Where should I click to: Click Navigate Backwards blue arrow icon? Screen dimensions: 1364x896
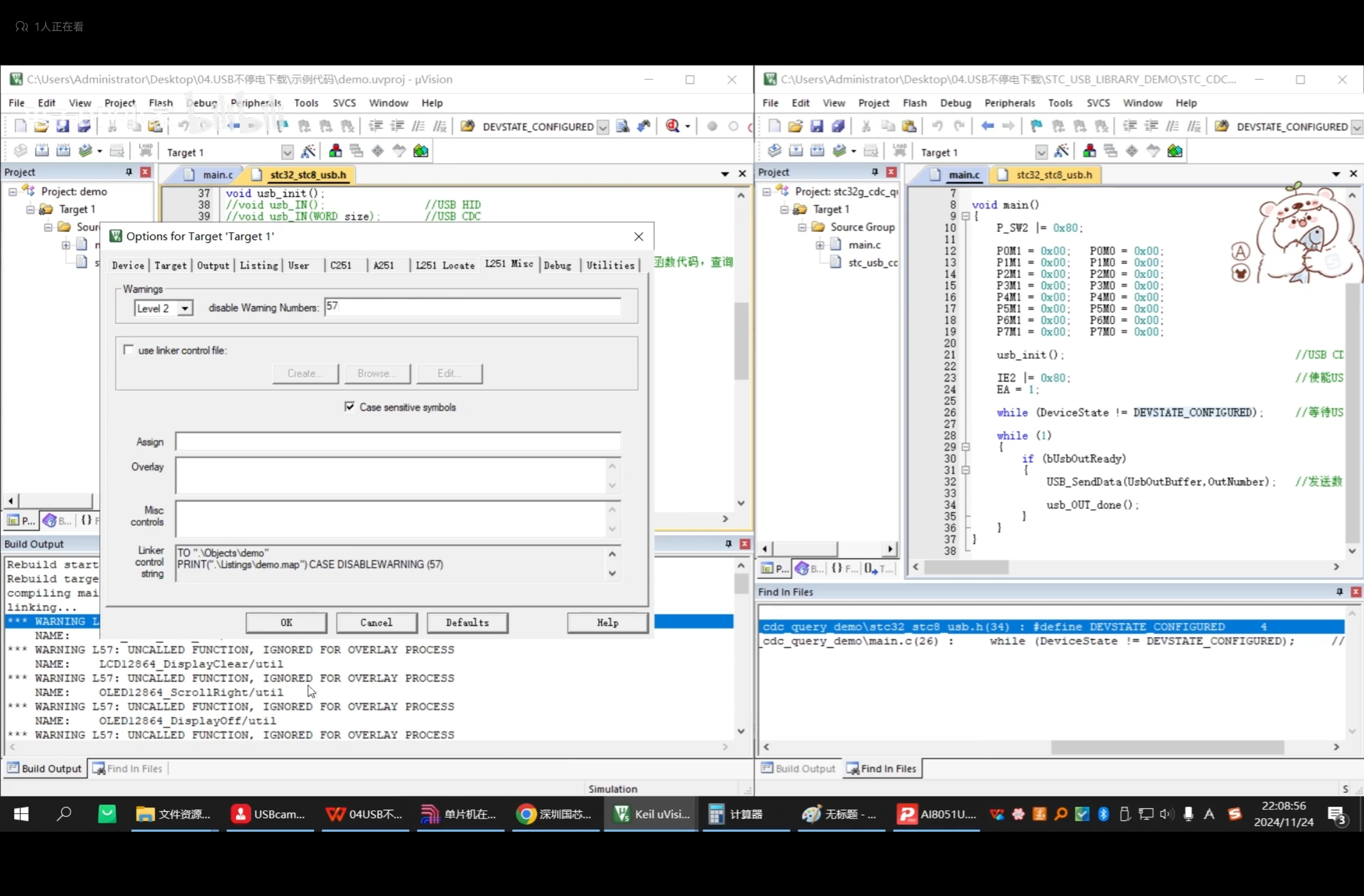coord(987,126)
